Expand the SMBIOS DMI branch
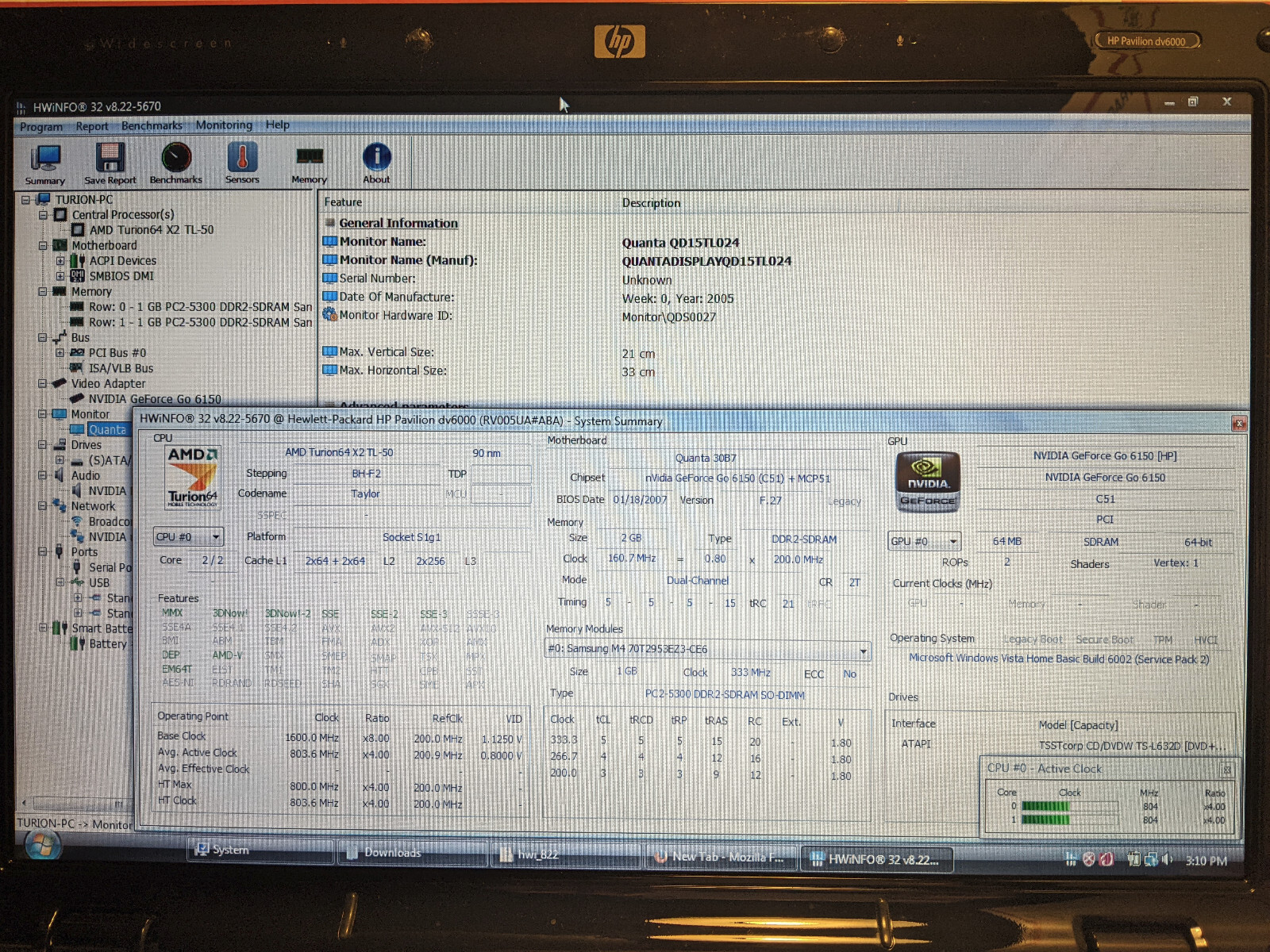Screen dimensions: 1270x952 [x=60, y=276]
